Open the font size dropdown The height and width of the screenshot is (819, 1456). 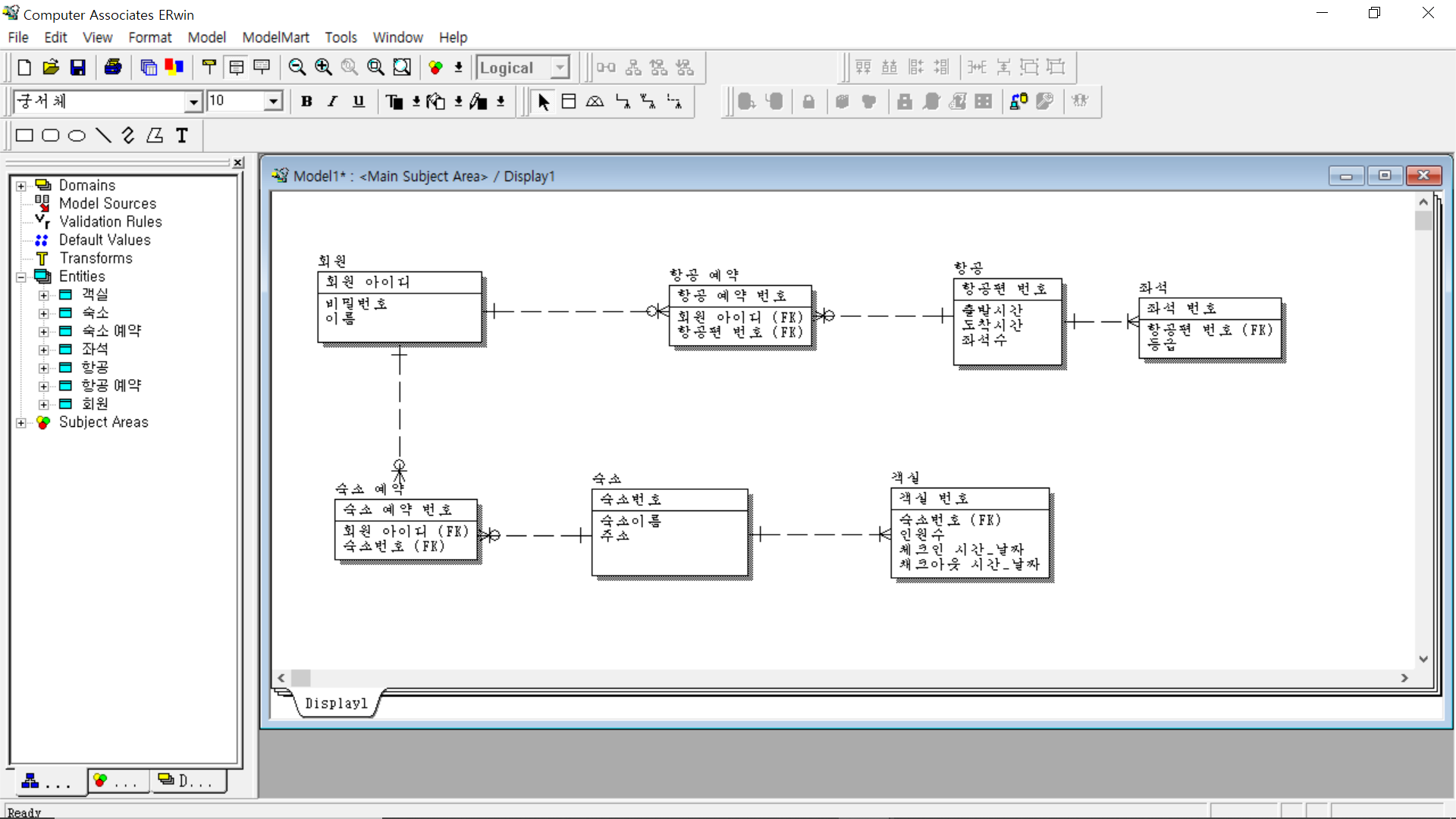point(273,102)
